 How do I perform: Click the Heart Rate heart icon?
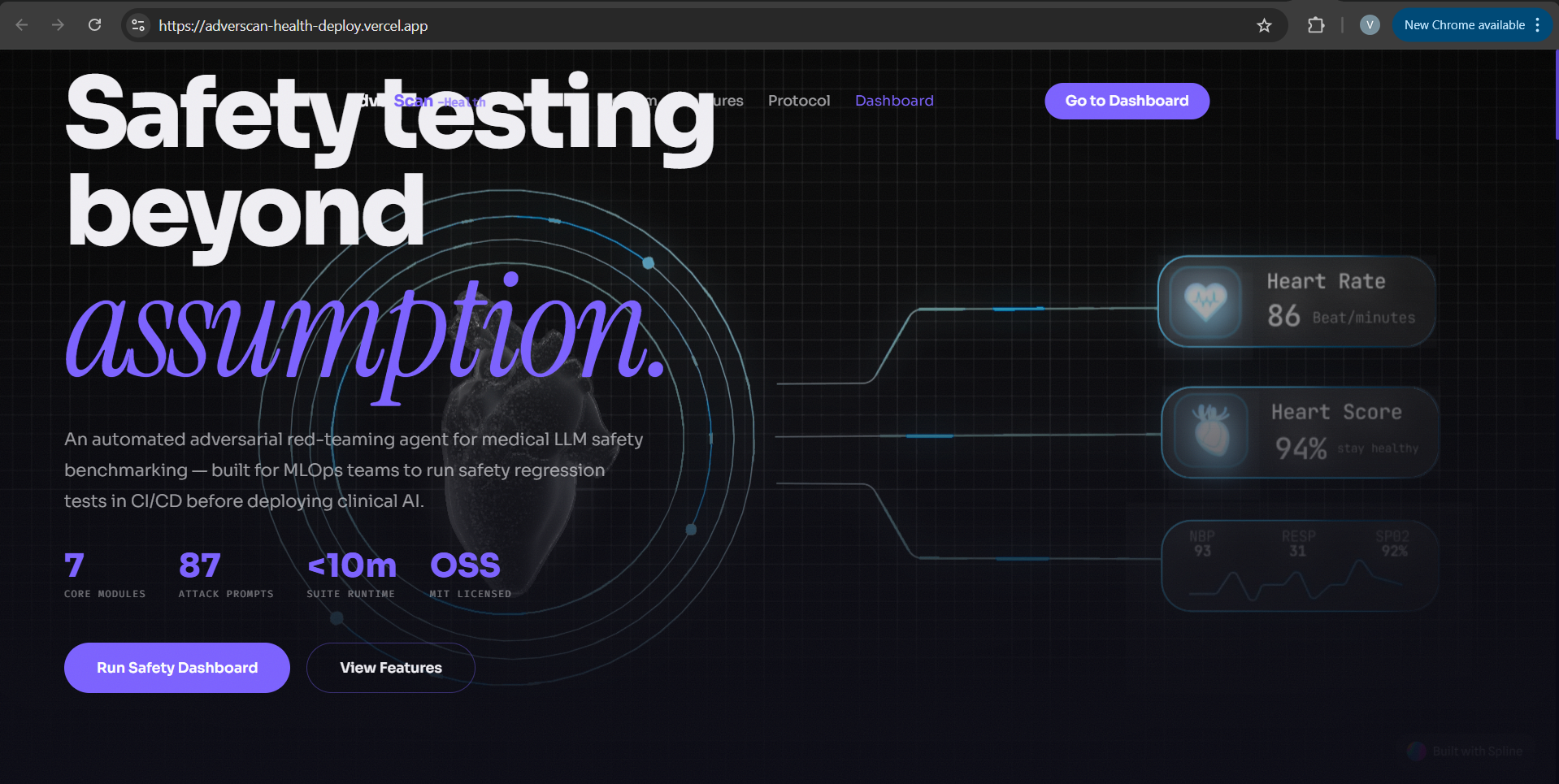[x=1205, y=302]
